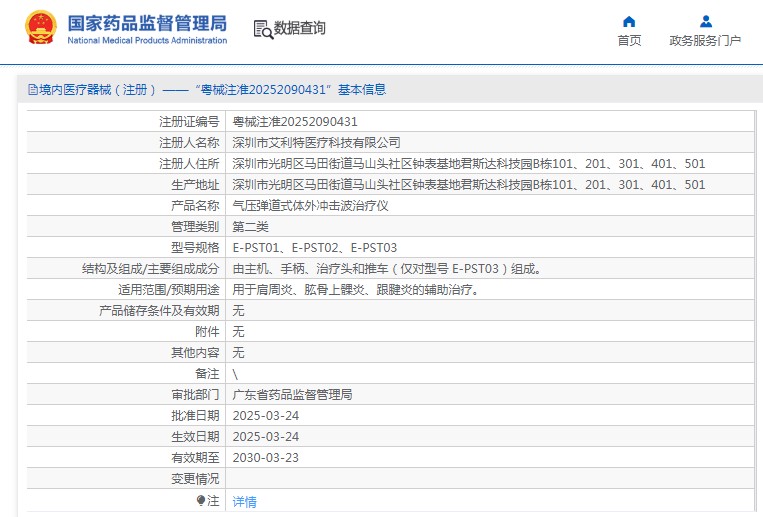Image resolution: width=763 pixels, height=517 pixels.
Task: Click 国家药品监督管理局 title text
Action: point(147,23)
